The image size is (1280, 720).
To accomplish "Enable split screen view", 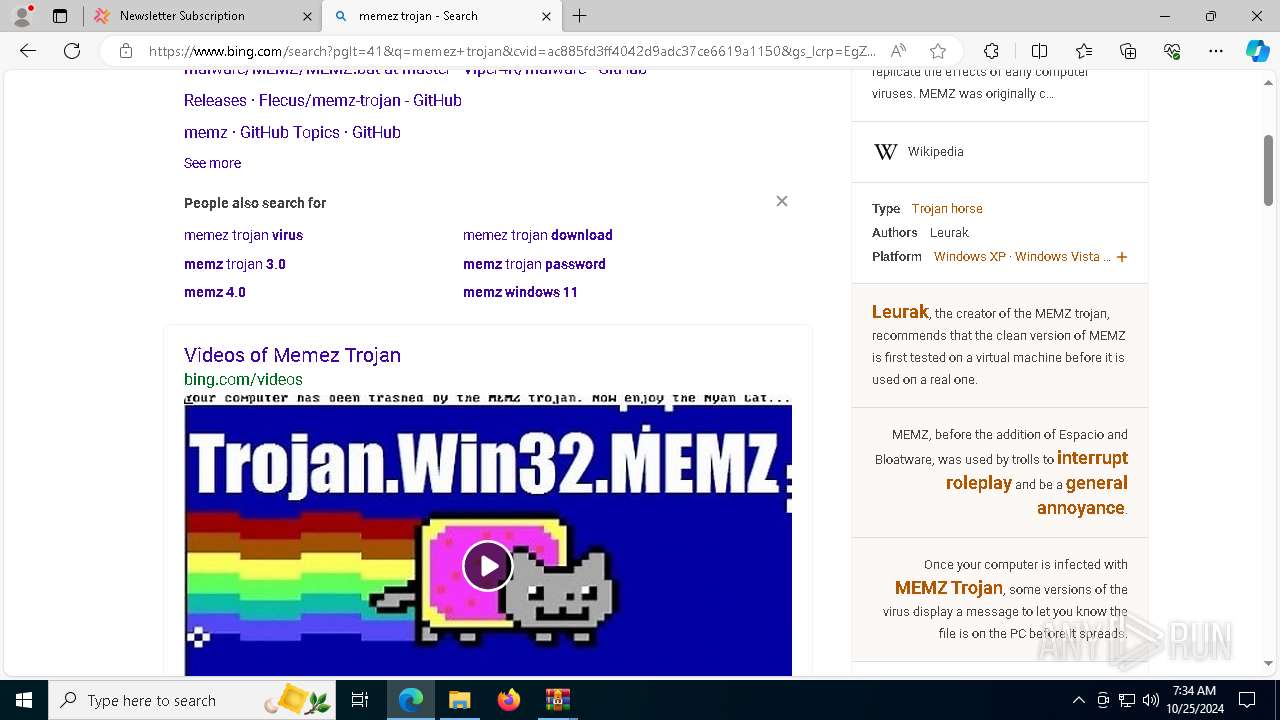I will coord(1039,51).
